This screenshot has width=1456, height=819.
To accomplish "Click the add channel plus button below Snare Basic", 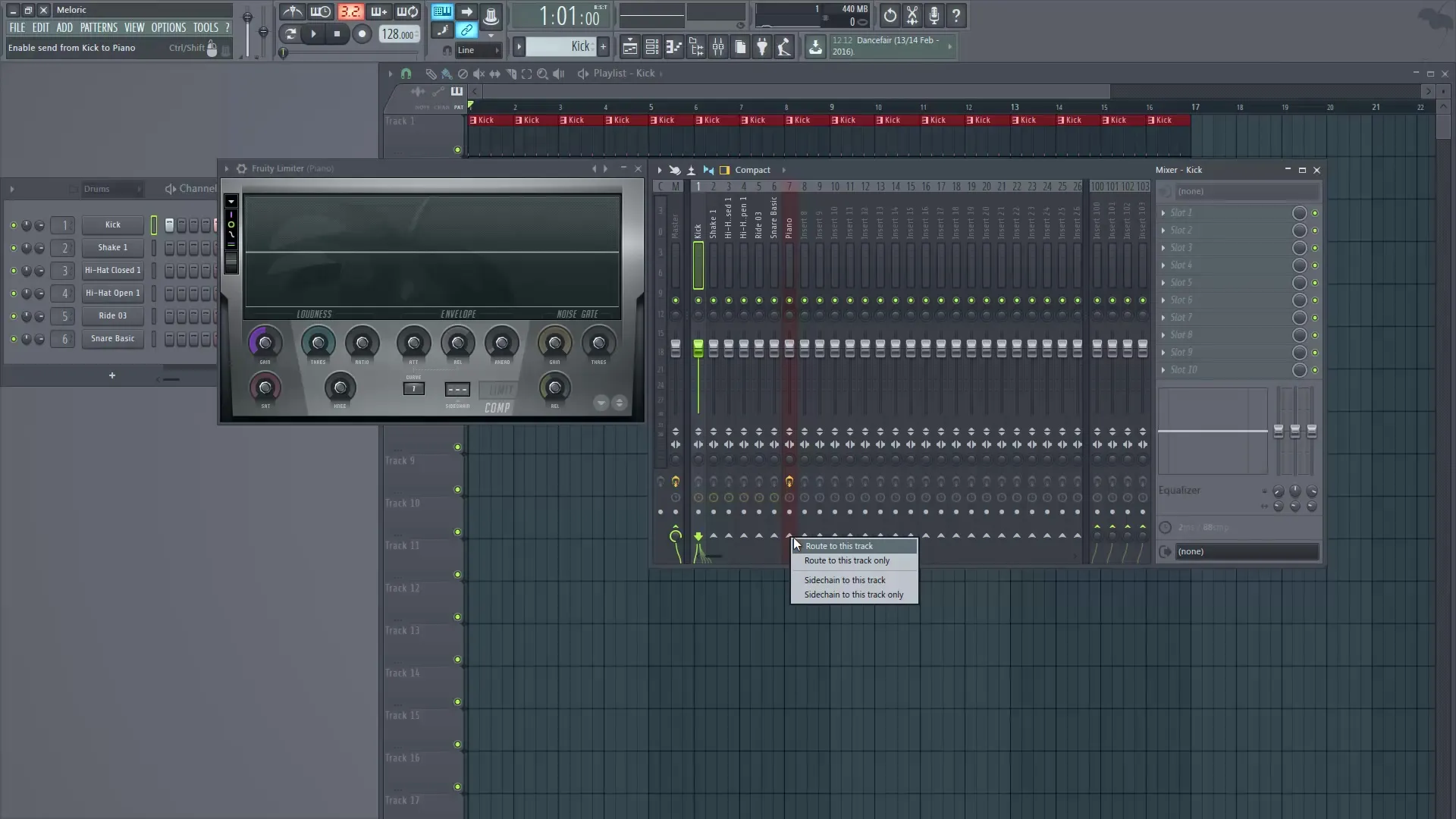I will point(112,375).
